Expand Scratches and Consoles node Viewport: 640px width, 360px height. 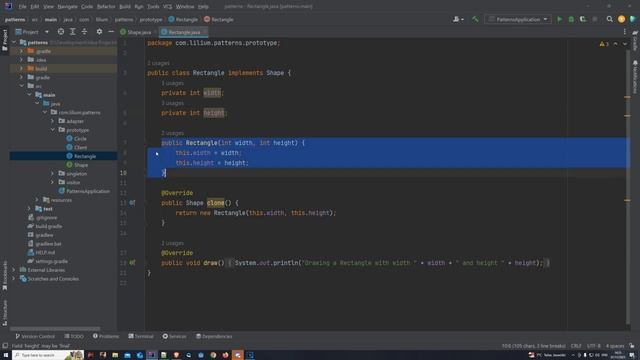14,279
